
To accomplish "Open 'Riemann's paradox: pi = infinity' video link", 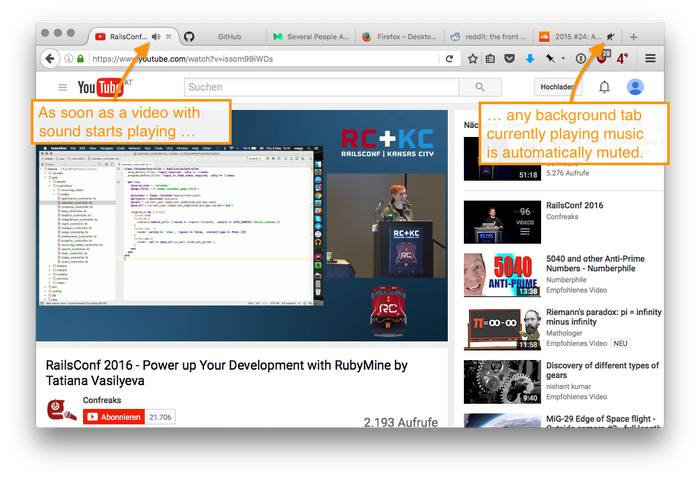I will pyautogui.click(x=604, y=317).
